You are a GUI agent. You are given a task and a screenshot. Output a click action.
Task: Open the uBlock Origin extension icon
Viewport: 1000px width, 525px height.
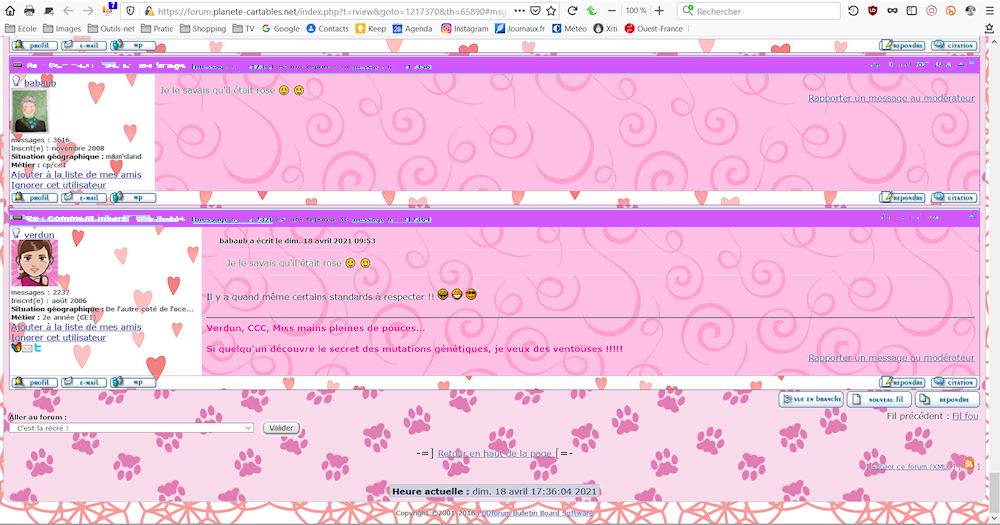[873, 11]
